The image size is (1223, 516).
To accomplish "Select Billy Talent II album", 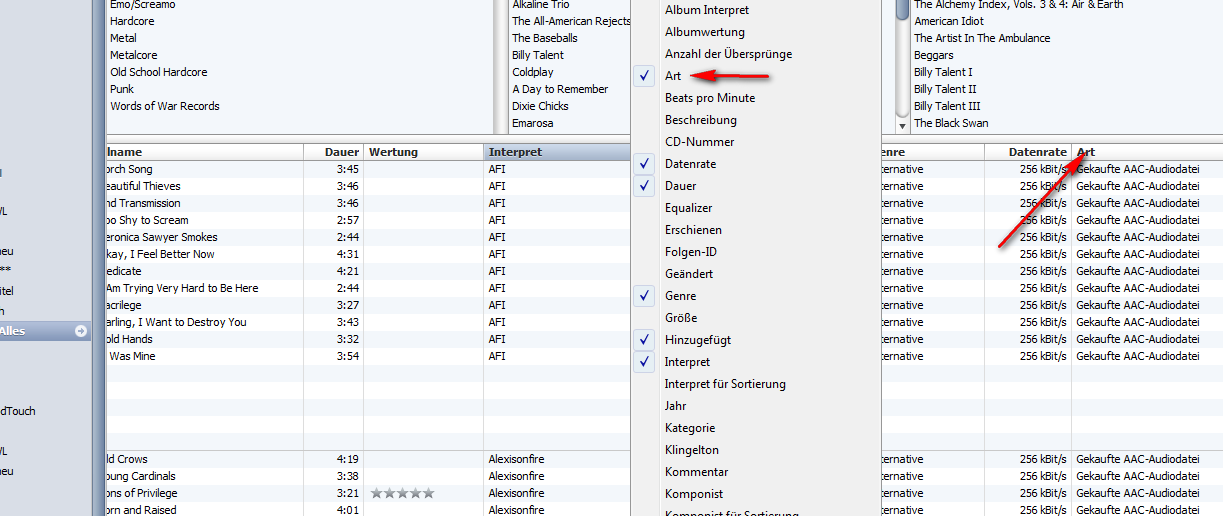I will coord(945,89).
